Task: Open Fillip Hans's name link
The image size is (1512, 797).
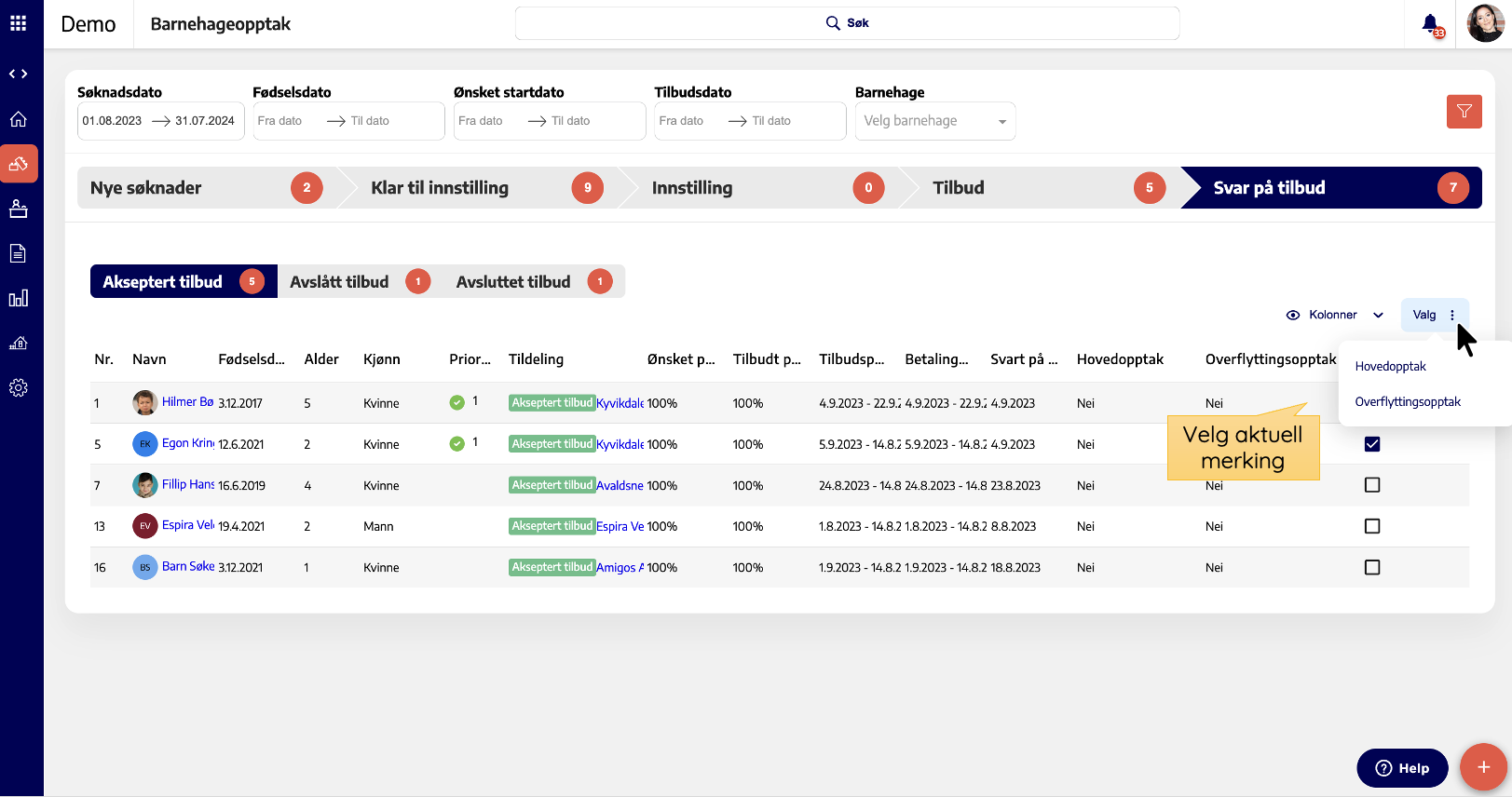Action: pos(187,483)
